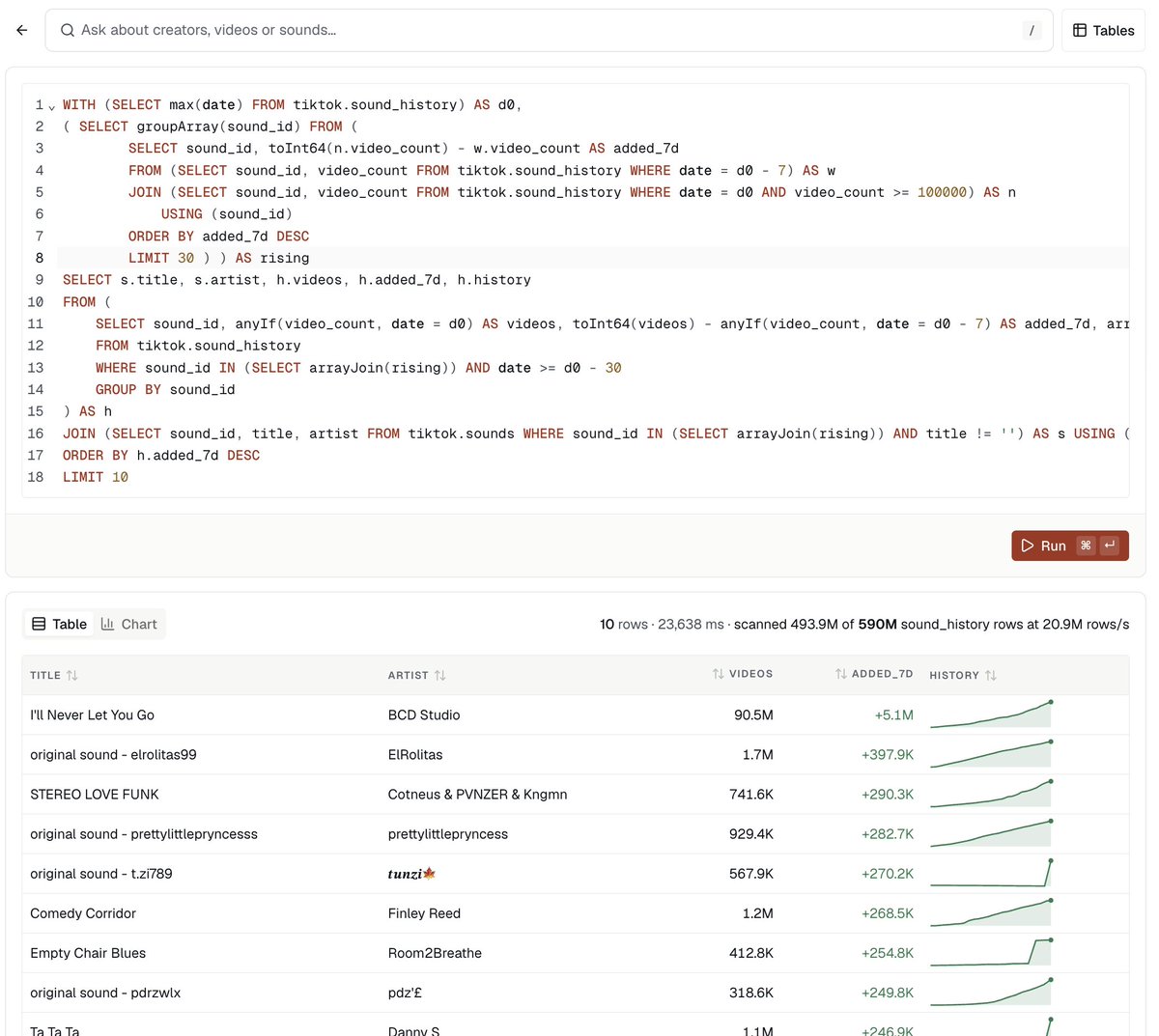
Task: Sort by ADDED_7D column arrows
Action: click(841, 674)
